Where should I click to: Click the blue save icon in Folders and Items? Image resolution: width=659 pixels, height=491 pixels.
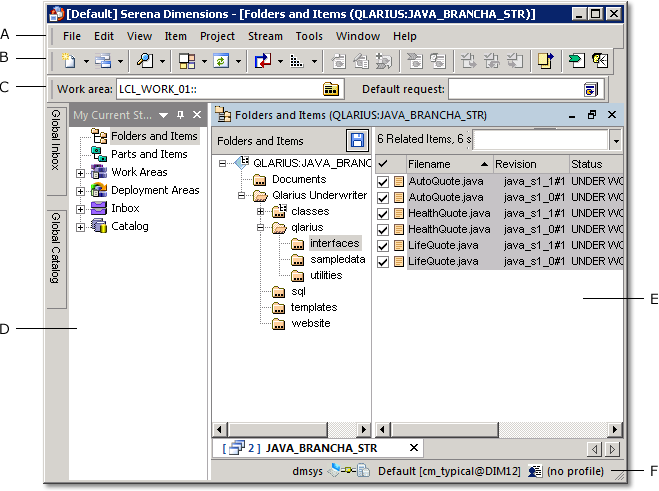pyautogui.click(x=356, y=141)
